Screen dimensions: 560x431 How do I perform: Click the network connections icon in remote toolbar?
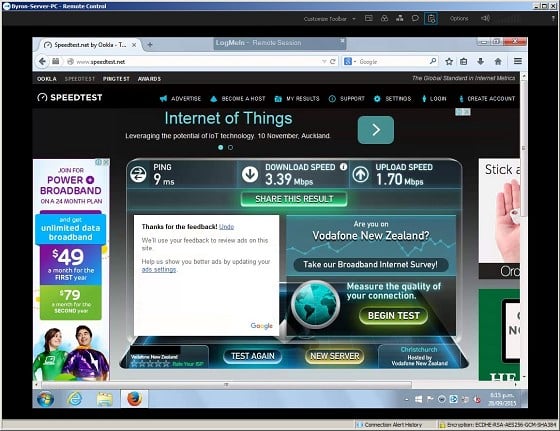(x=400, y=18)
